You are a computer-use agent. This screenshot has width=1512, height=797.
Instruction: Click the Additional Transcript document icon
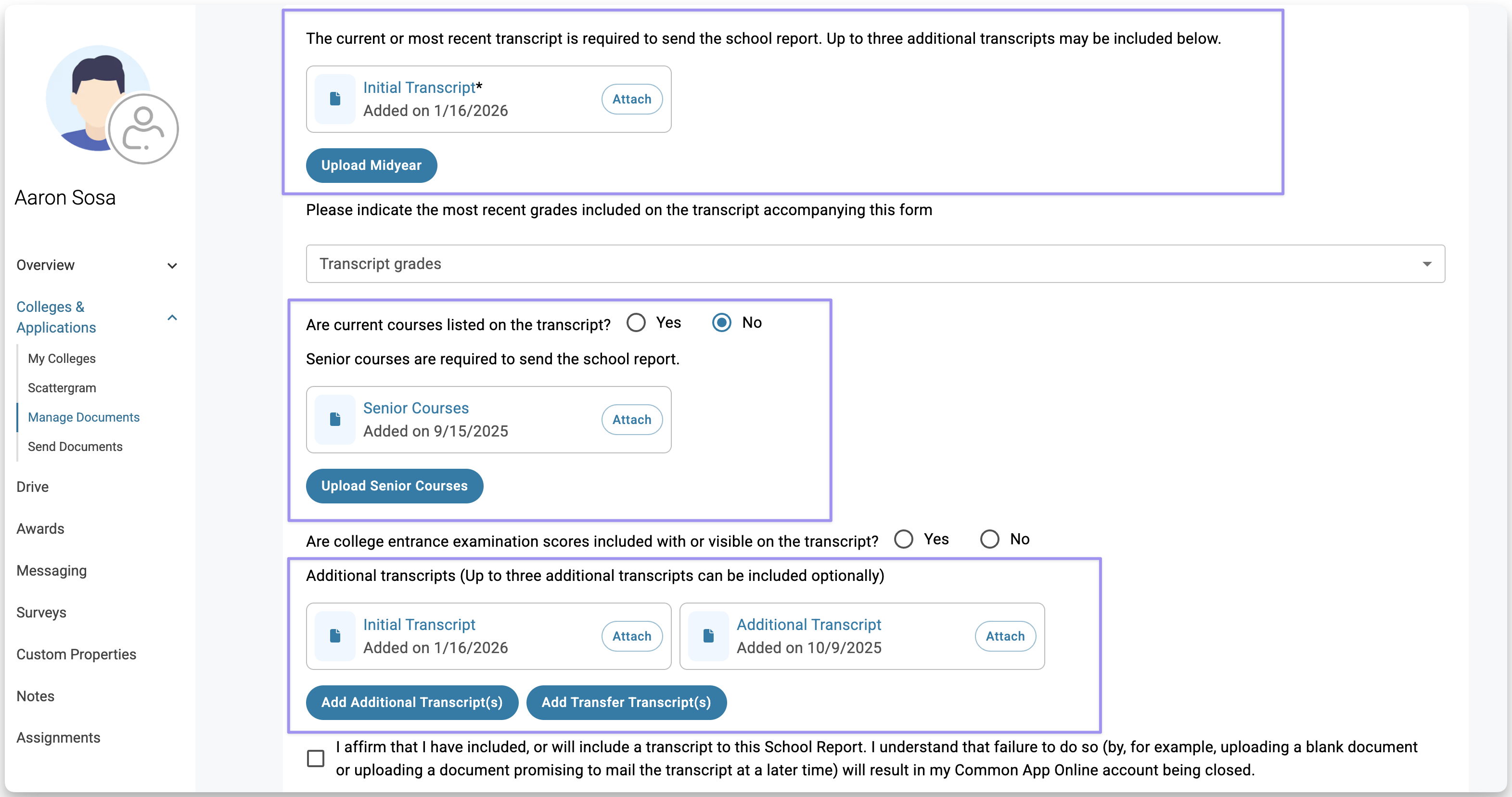coord(708,636)
